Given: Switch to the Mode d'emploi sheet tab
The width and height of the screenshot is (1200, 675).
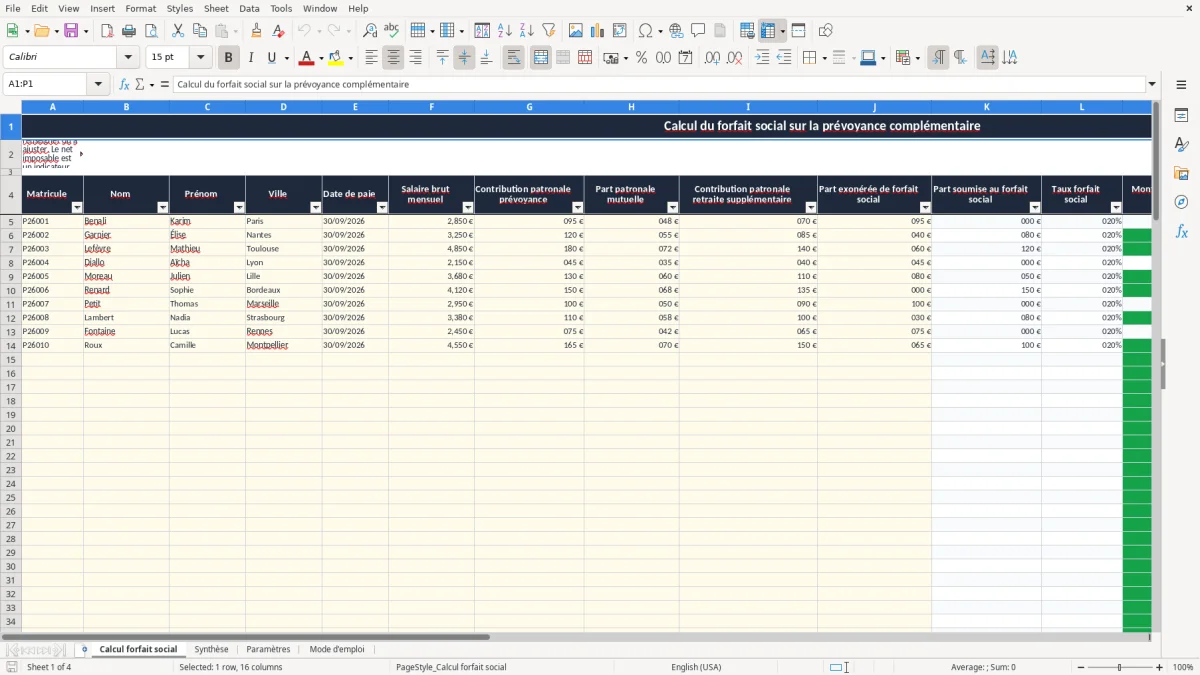Looking at the screenshot, I should click(337, 650).
